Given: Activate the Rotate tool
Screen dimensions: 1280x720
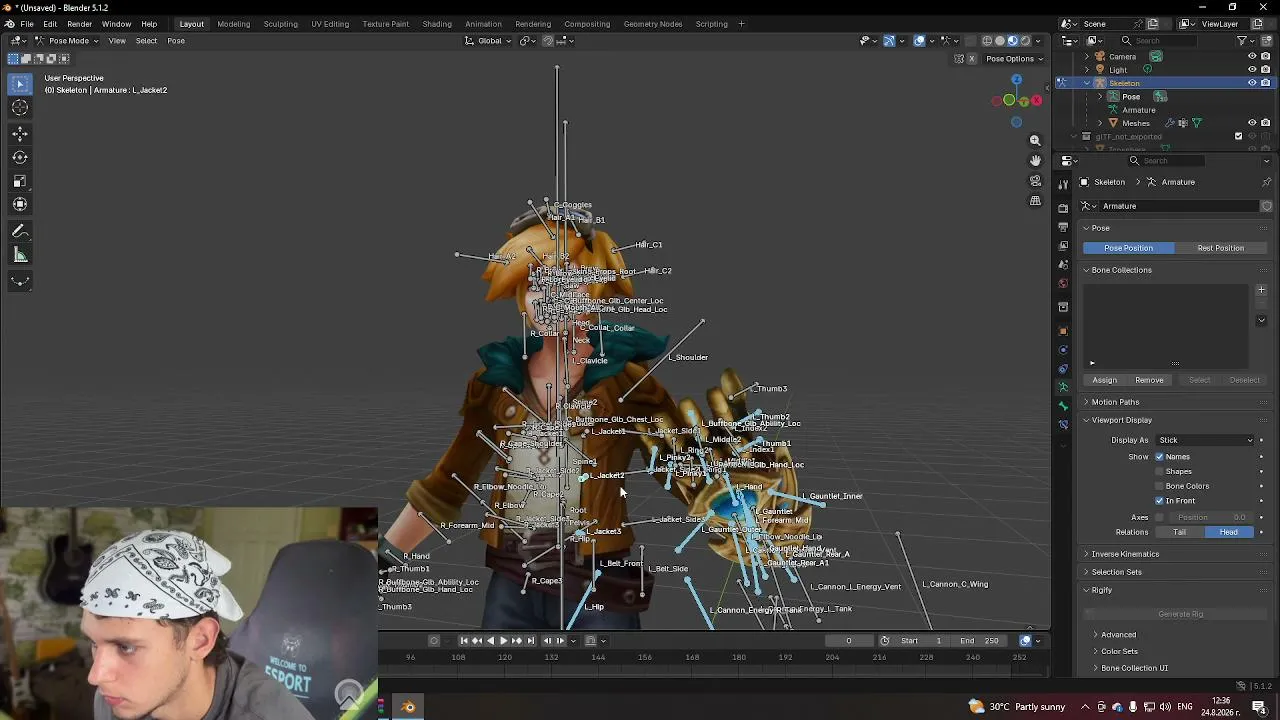Looking at the screenshot, I should click(x=20, y=157).
